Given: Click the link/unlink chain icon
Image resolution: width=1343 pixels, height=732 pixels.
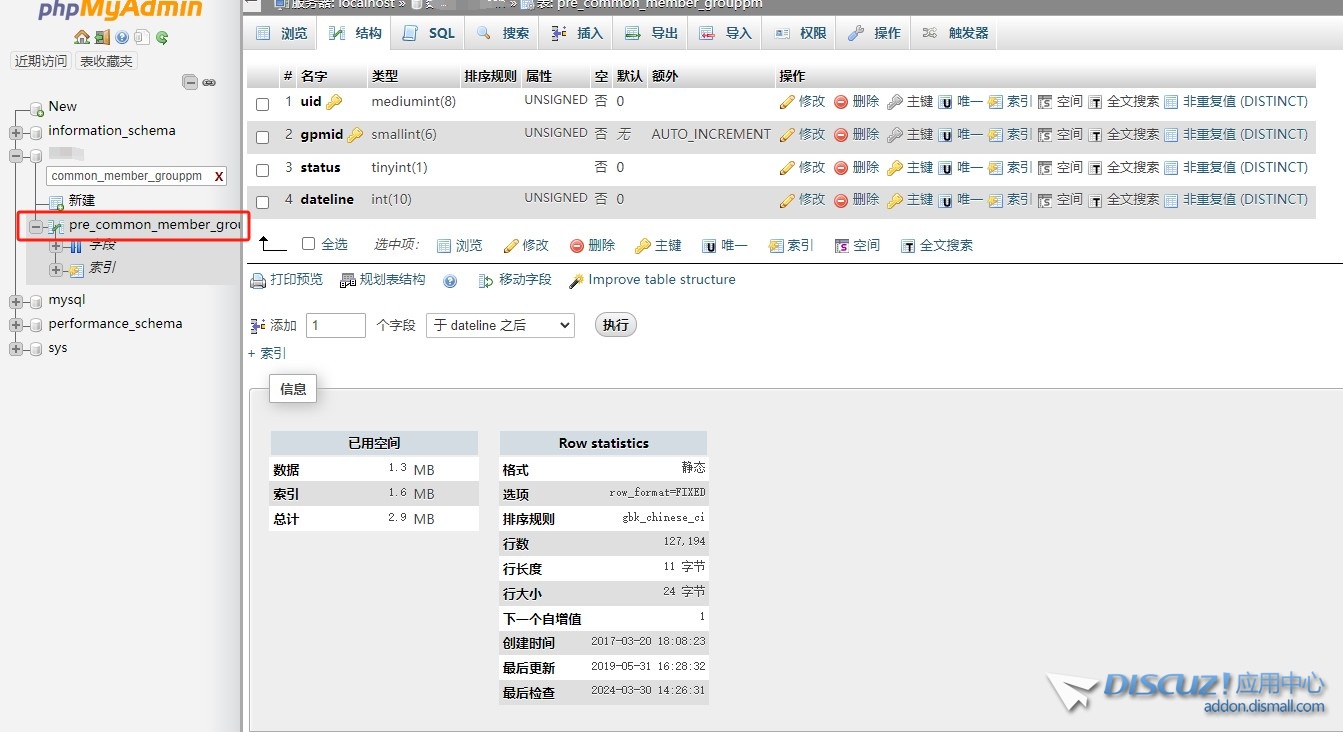Looking at the screenshot, I should tap(209, 82).
